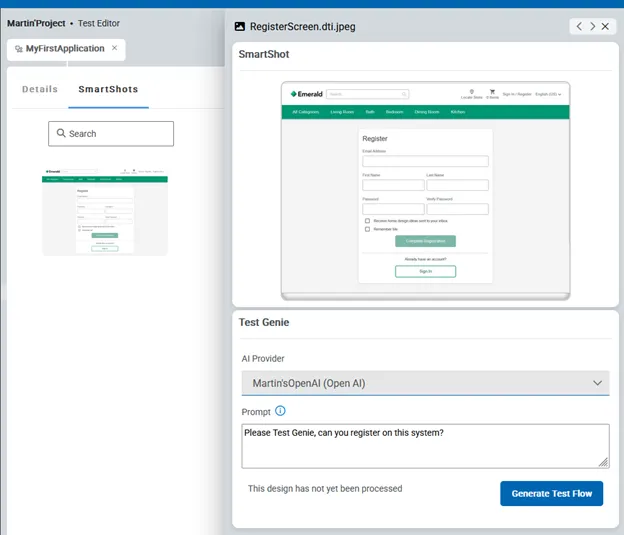This screenshot has width=624, height=535.
Task: Click the SmartShot section heading
Action: coord(264,54)
